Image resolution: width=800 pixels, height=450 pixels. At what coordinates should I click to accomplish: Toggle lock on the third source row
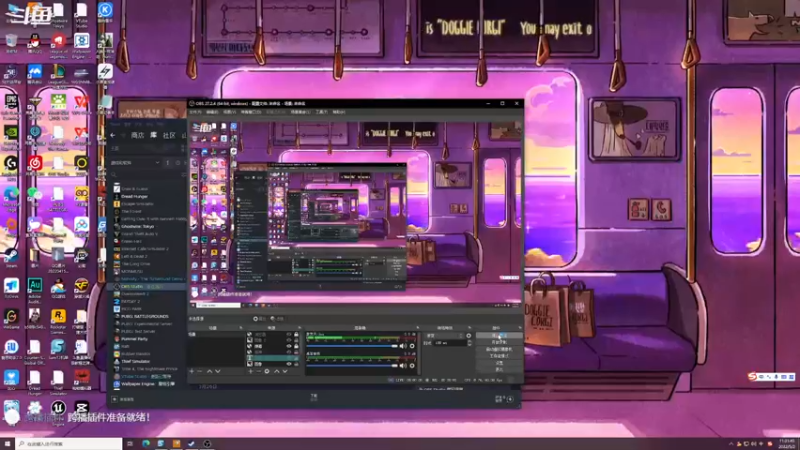pyautogui.click(x=296, y=346)
